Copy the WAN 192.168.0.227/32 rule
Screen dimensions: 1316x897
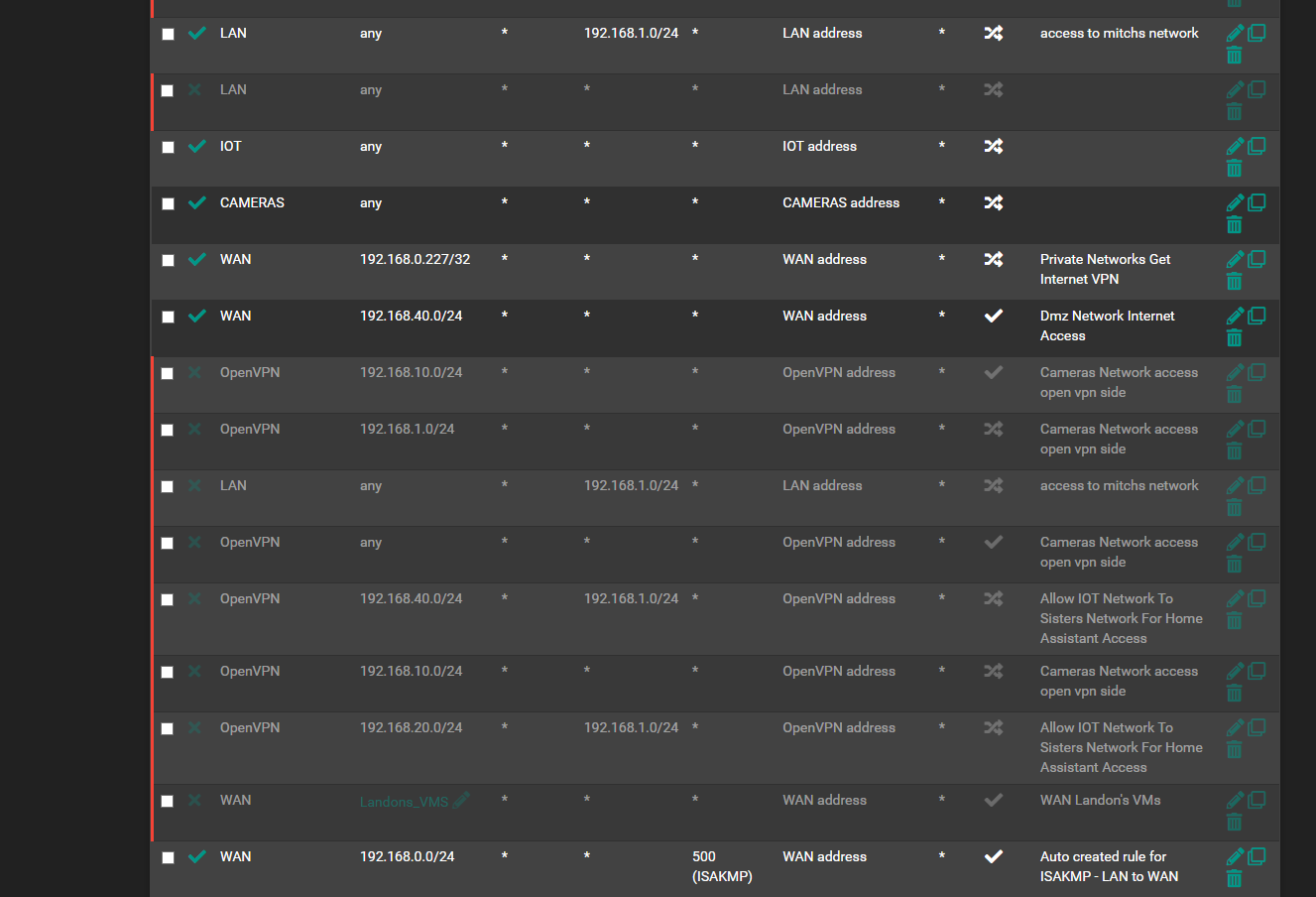1256,259
